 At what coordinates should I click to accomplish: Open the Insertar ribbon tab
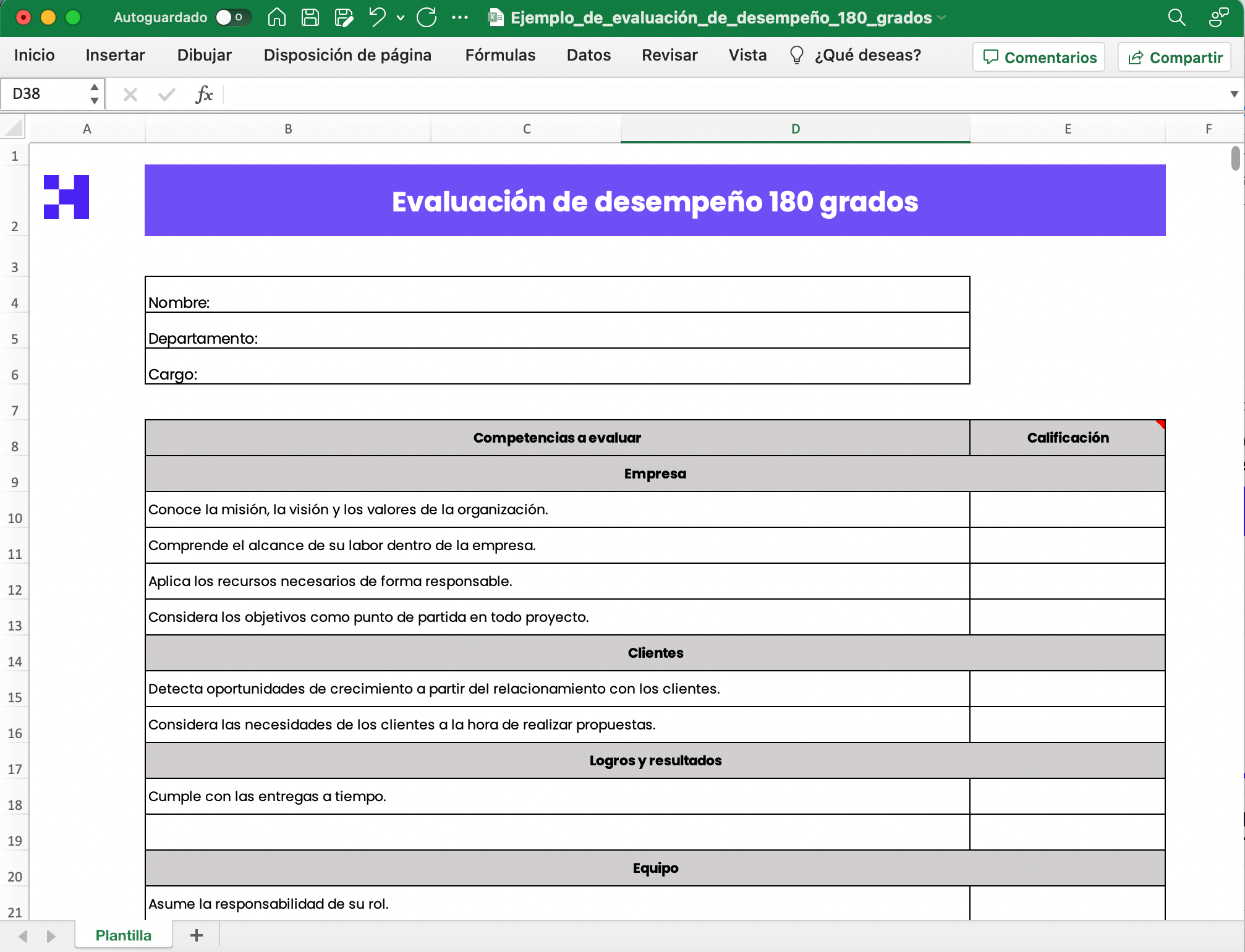pyautogui.click(x=116, y=55)
